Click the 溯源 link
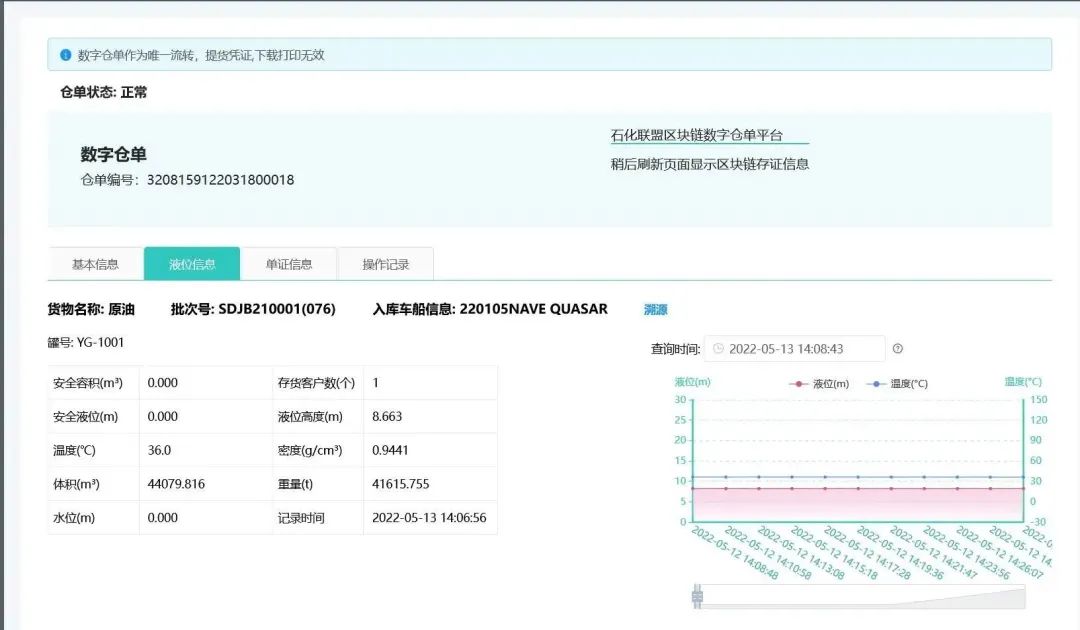The image size is (1080, 630). (x=653, y=309)
